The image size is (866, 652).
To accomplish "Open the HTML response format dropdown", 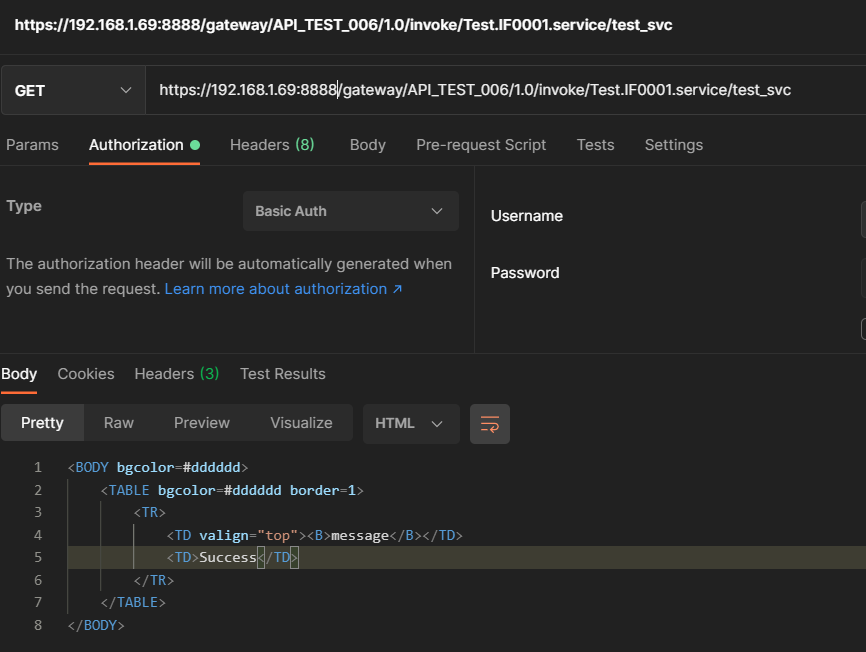I will point(410,423).
